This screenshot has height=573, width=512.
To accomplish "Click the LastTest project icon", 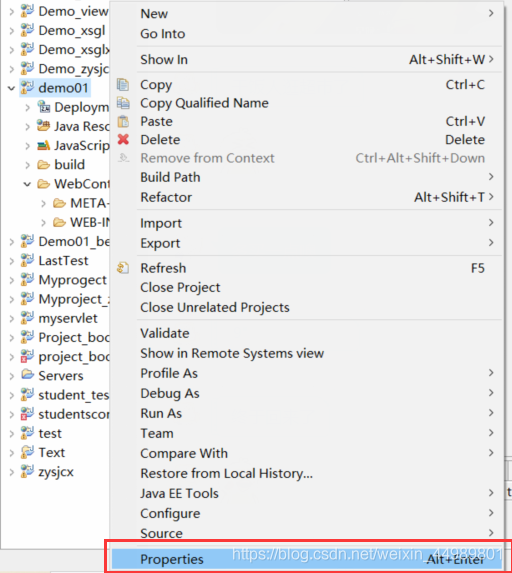I will tap(27, 261).
